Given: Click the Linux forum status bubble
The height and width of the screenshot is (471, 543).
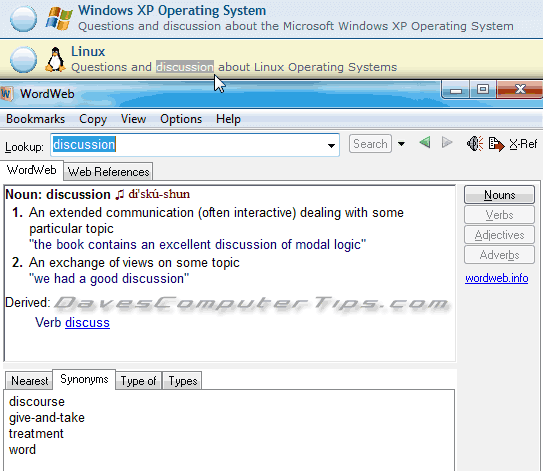Looking at the screenshot, I should pos(23,60).
